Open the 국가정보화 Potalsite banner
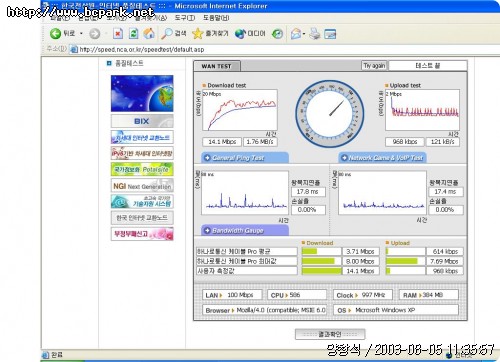This screenshot has height=362, width=500. point(142,169)
